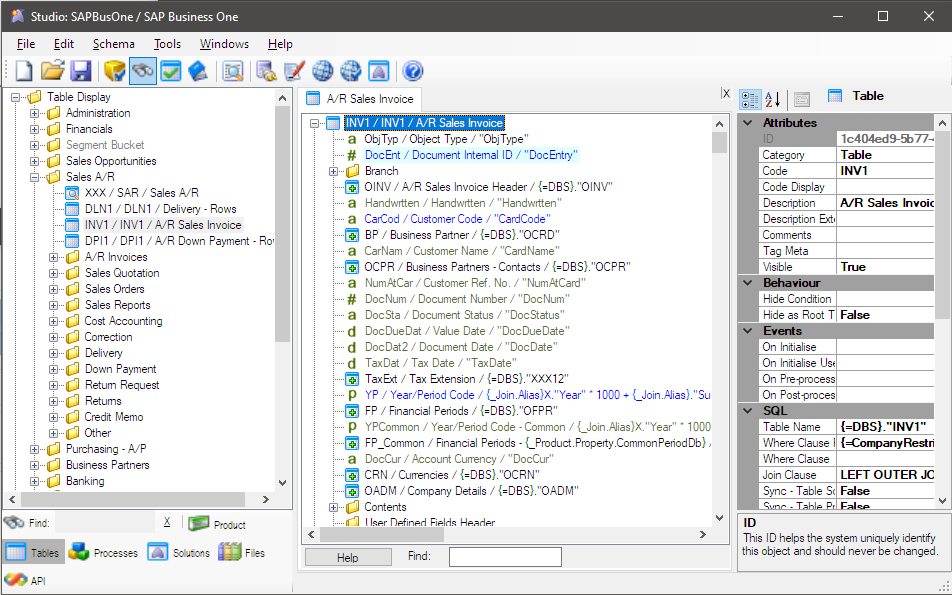This screenshot has width=952, height=595.
Task: Expand the Credit Memo folder
Action: 53,417
